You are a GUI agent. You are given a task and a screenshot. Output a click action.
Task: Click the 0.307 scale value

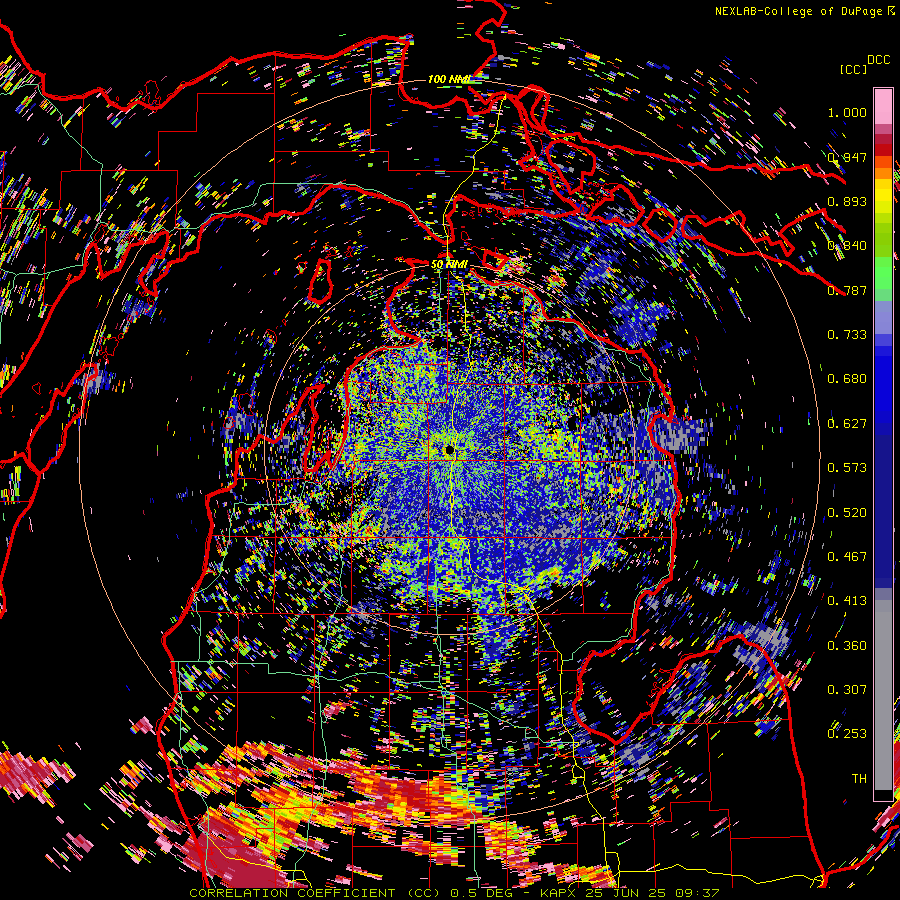point(847,689)
